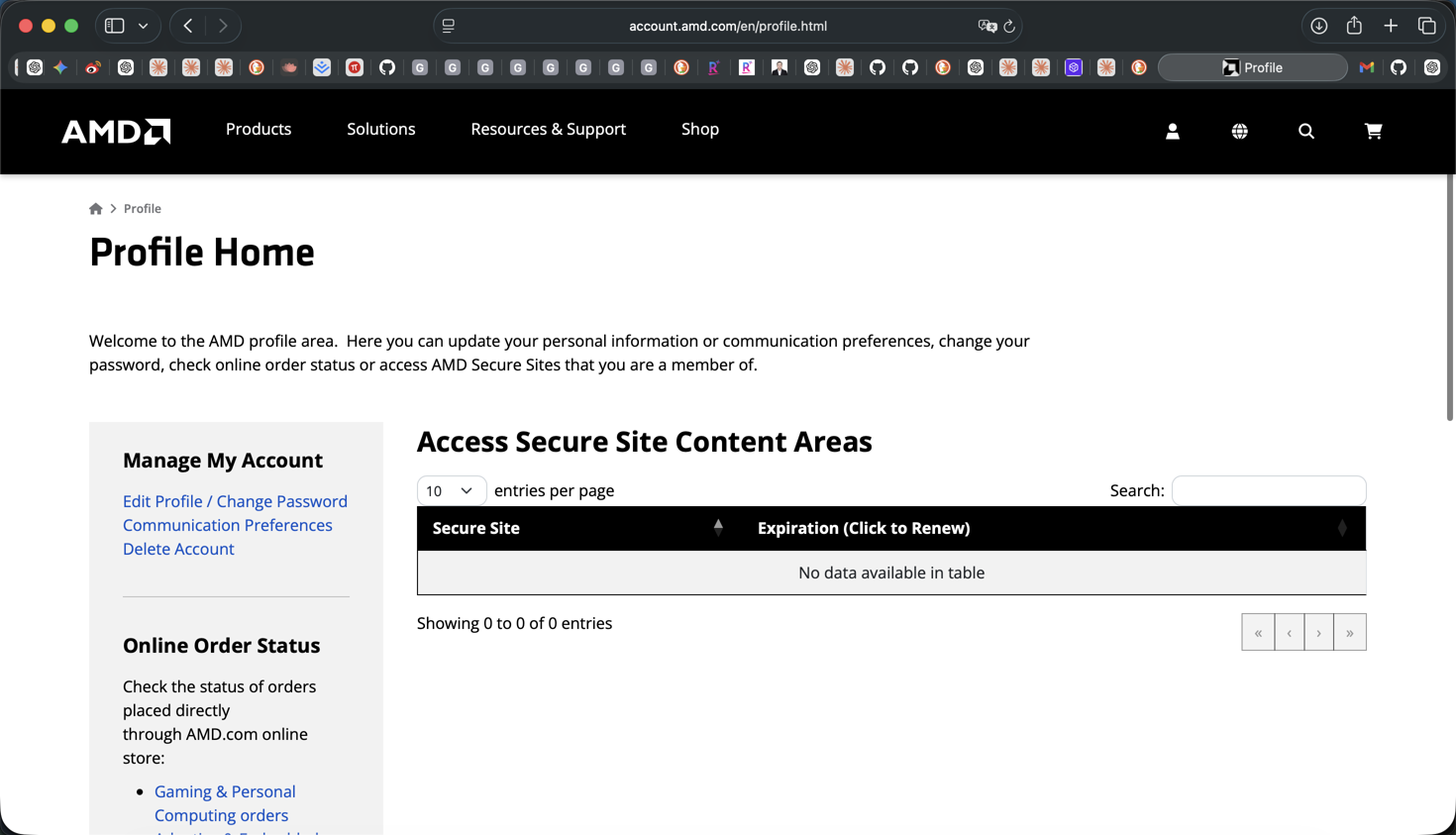
Task: Go to last page of table
Action: coord(1350,632)
